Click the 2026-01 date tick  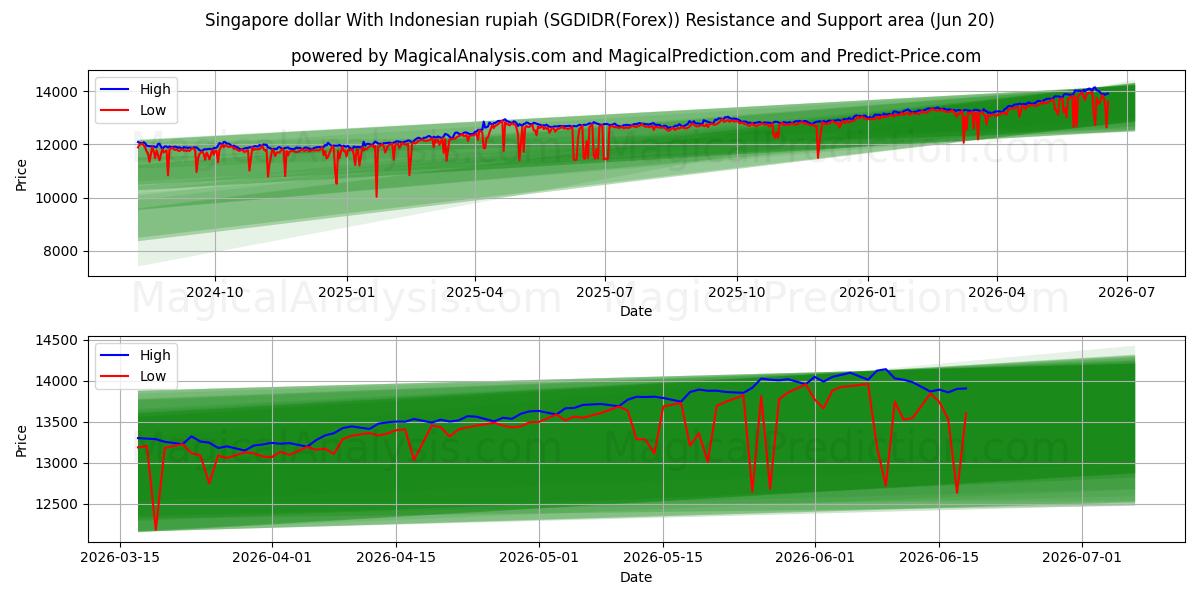868,291
